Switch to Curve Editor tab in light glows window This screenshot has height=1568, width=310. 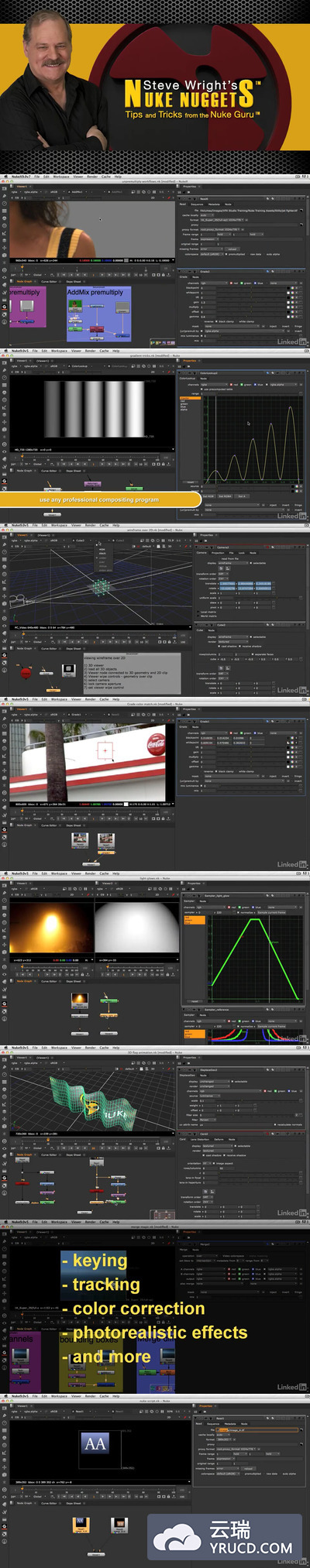tap(49, 981)
